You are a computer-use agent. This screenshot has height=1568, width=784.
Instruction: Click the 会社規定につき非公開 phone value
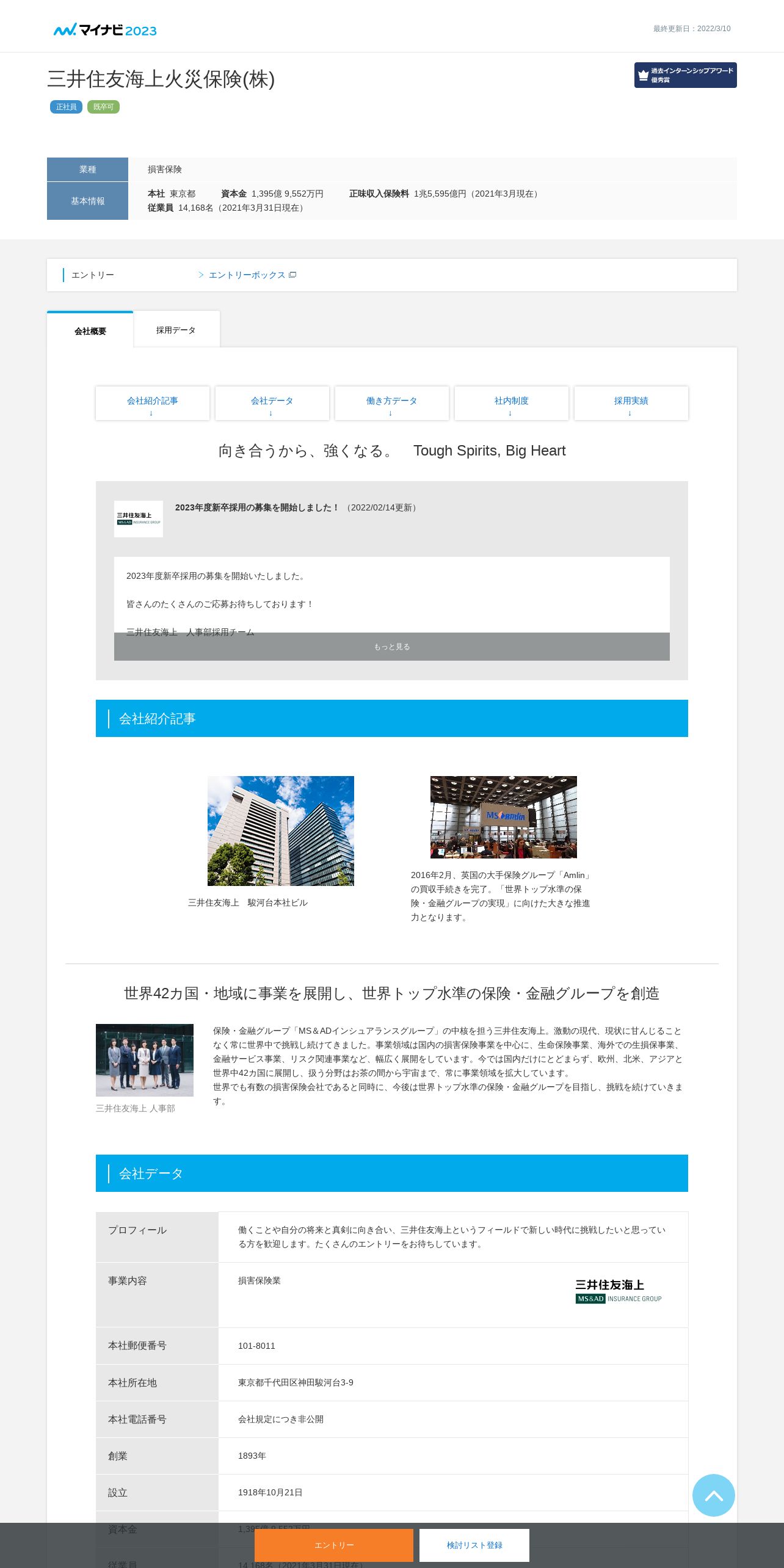(x=281, y=1419)
